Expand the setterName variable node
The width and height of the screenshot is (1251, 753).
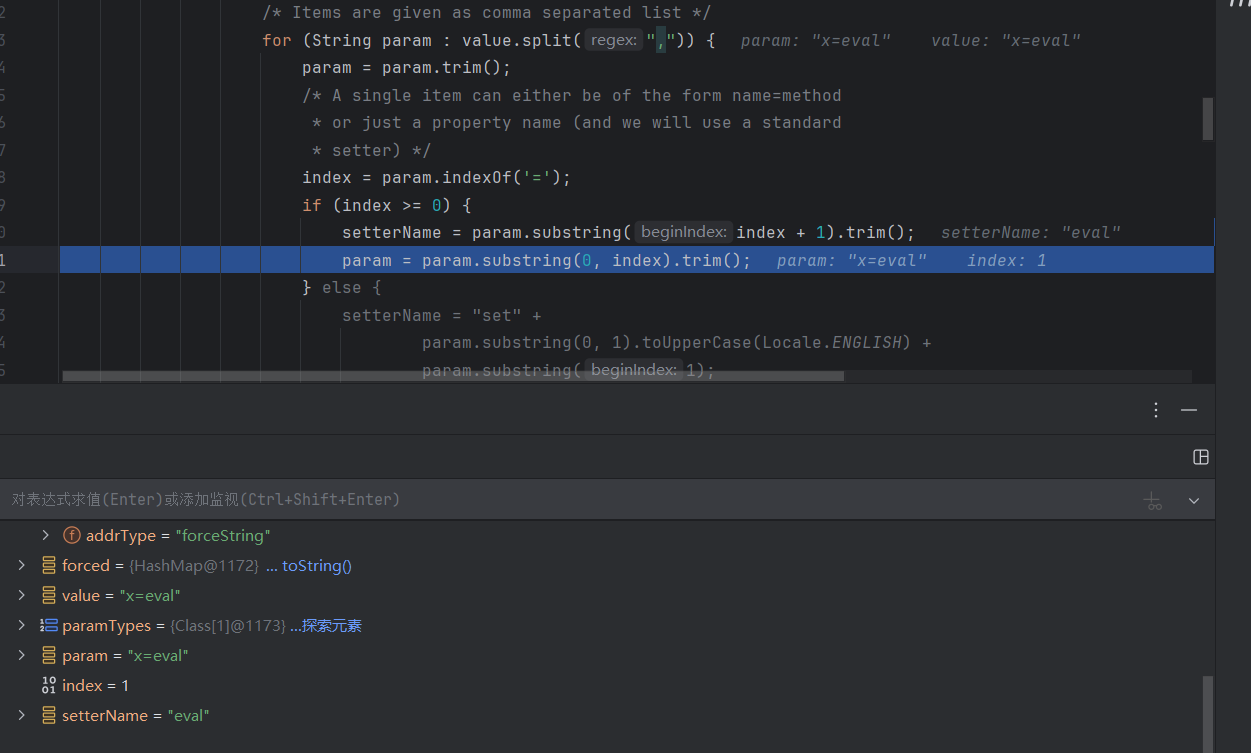(x=22, y=716)
